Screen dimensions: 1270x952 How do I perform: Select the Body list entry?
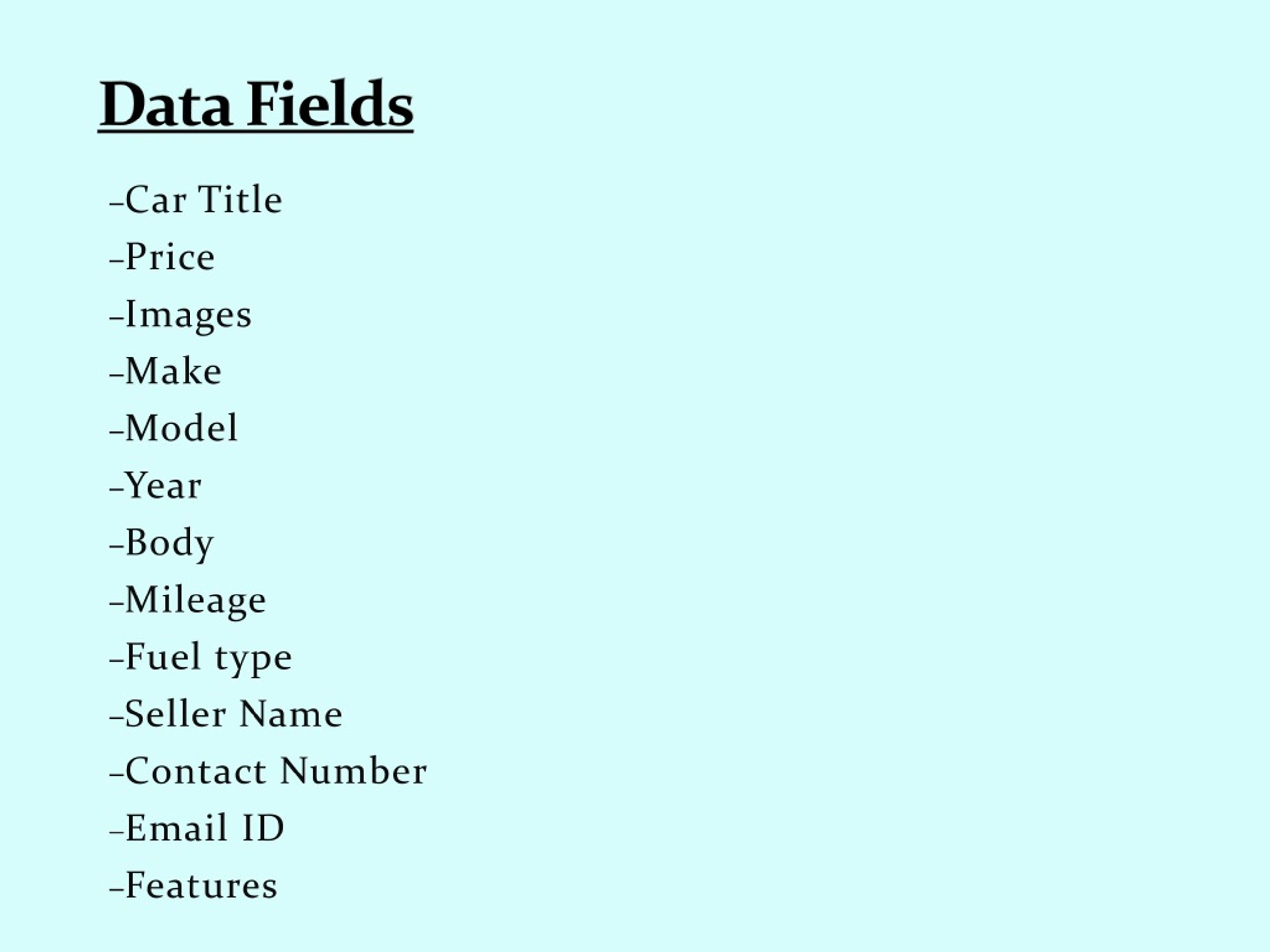click(x=161, y=544)
